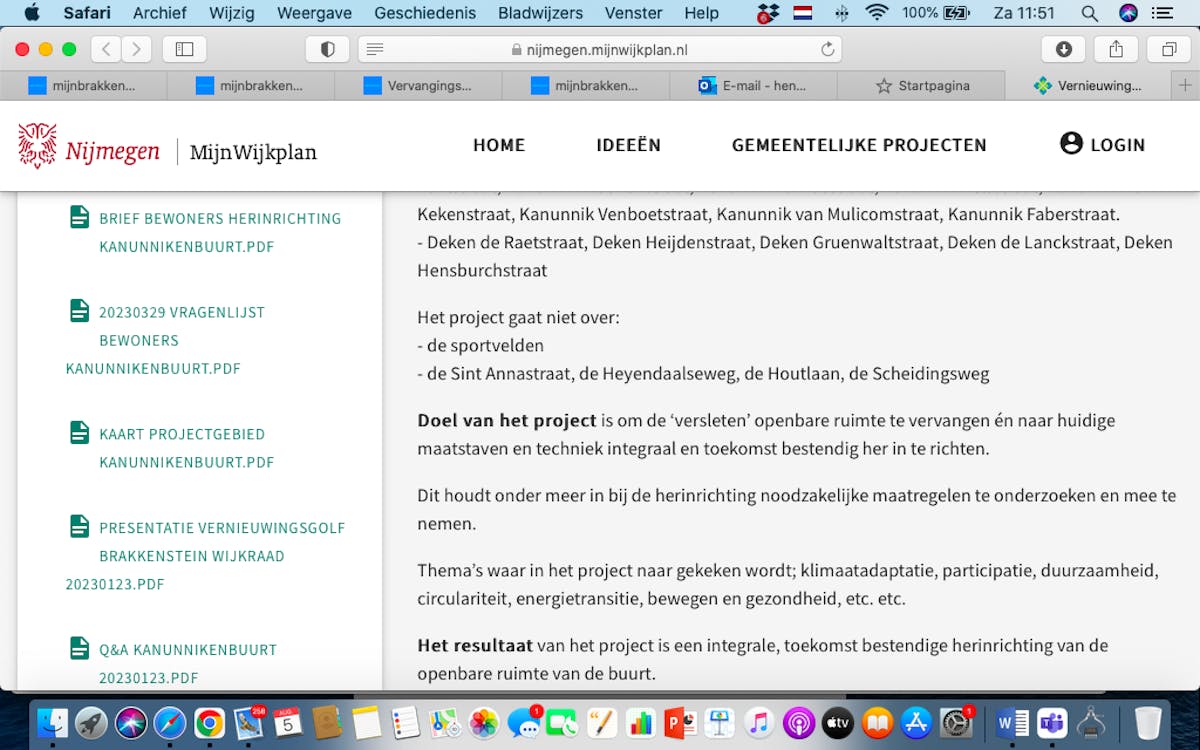Reload the page with the refresh icon
This screenshot has height=750, width=1200.
coord(827,50)
